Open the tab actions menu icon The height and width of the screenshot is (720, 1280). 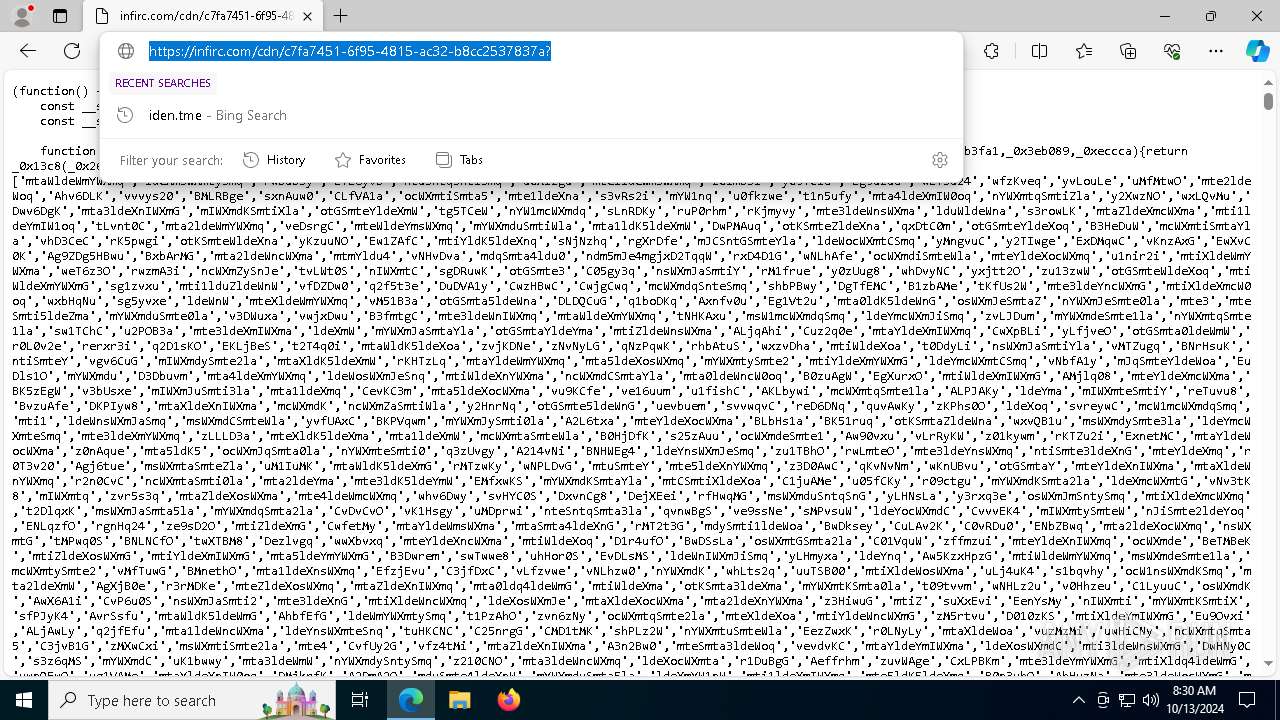[59, 16]
